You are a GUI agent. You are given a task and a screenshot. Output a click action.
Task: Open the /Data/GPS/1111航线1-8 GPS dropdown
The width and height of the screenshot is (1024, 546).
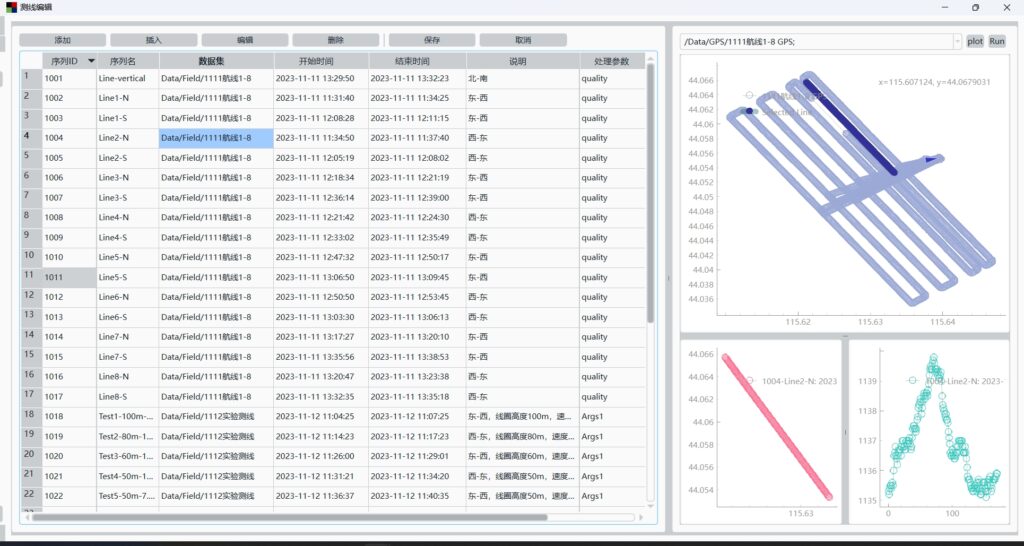(957, 41)
